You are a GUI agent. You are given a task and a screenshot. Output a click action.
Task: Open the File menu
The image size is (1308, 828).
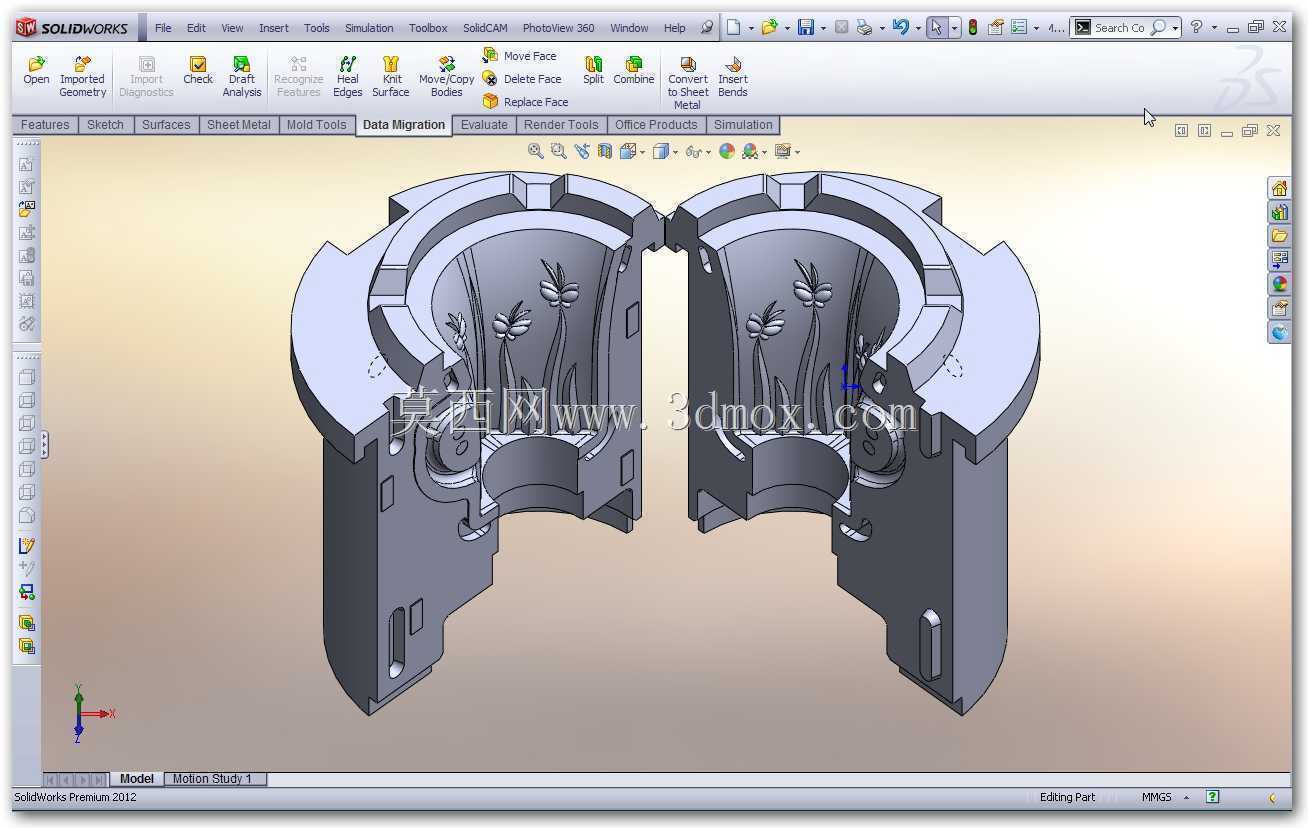point(163,28)
